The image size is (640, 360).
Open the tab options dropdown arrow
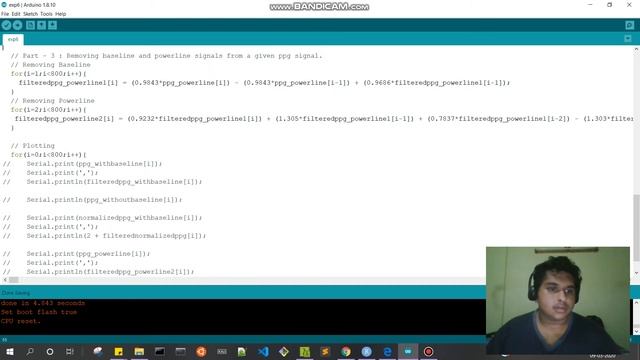628,39
